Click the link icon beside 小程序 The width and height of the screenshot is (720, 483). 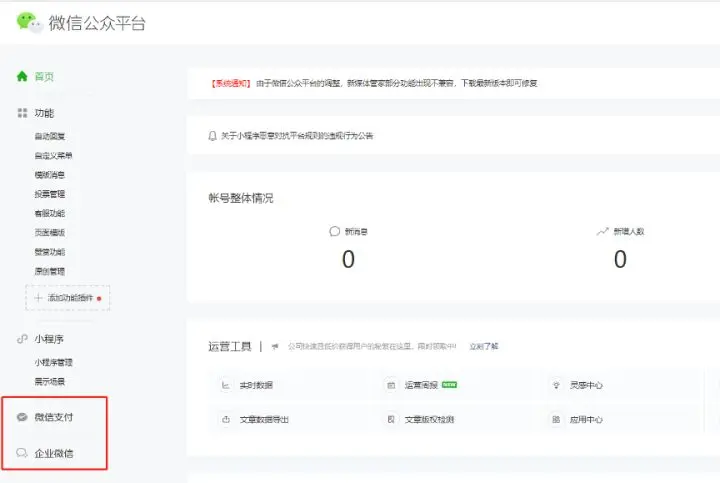coord(22,339)
